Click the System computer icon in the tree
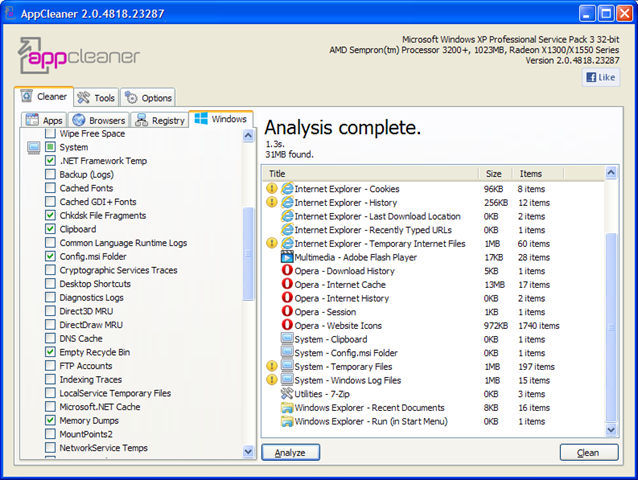638x480 pixels. [34, 147]
